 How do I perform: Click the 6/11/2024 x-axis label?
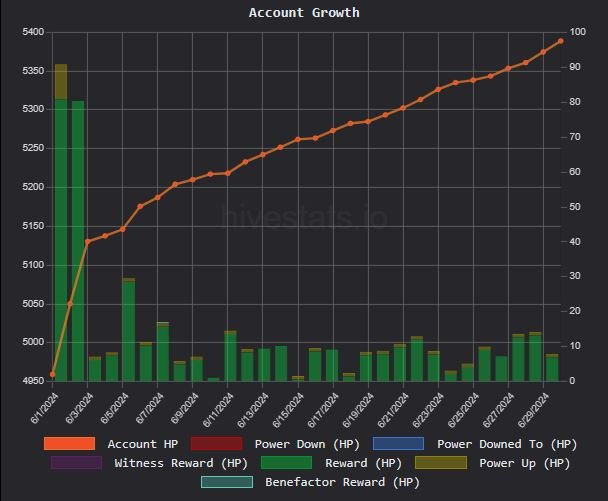coord(218,409)
